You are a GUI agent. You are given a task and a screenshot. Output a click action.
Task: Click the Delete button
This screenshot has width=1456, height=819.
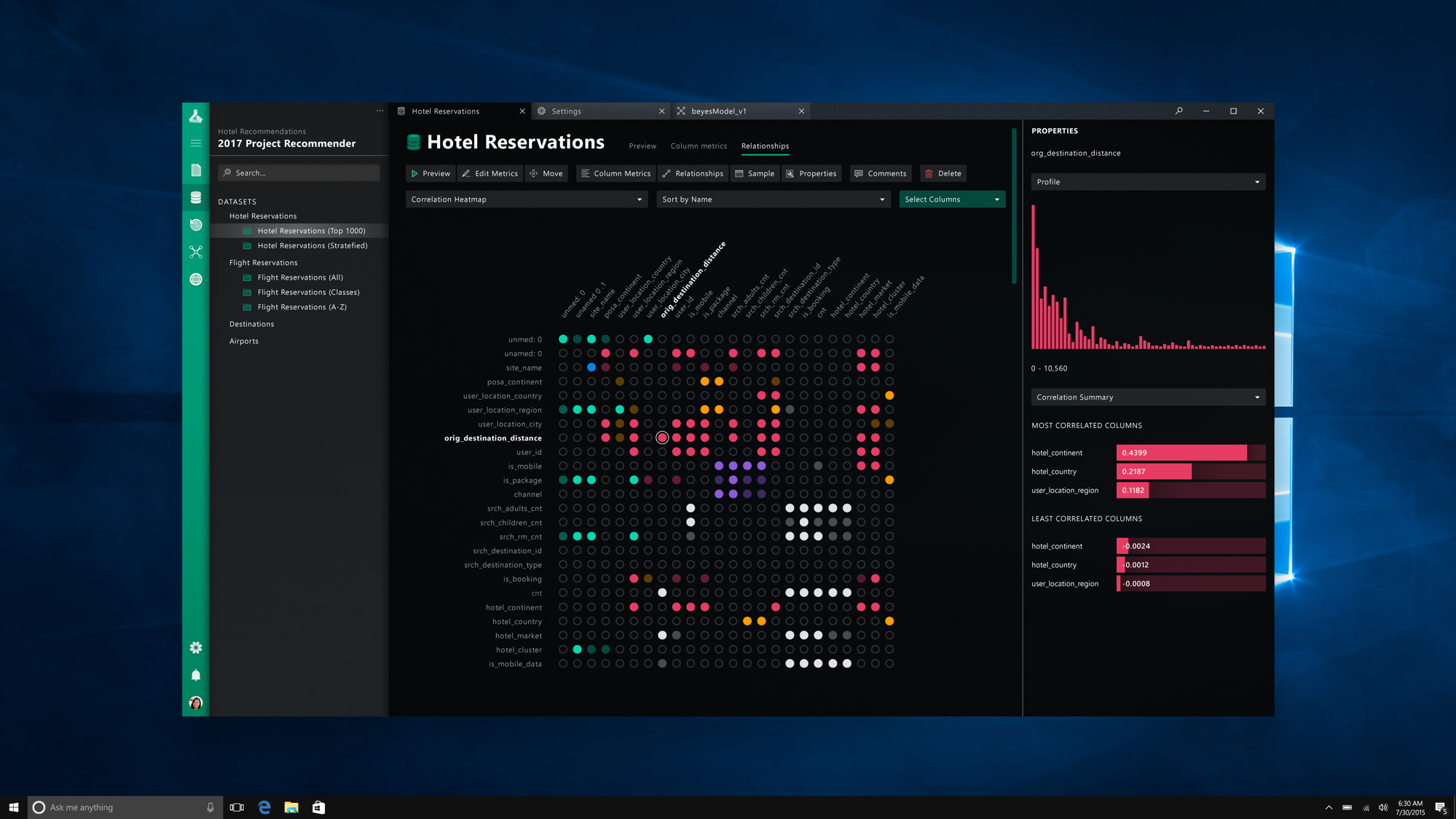coord(943,173)
